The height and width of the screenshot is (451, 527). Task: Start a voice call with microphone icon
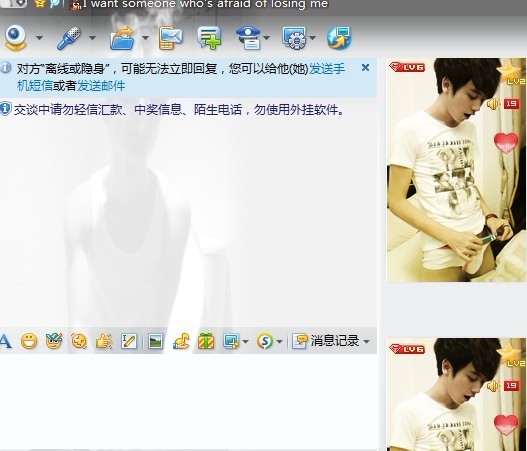pos(69,38)
